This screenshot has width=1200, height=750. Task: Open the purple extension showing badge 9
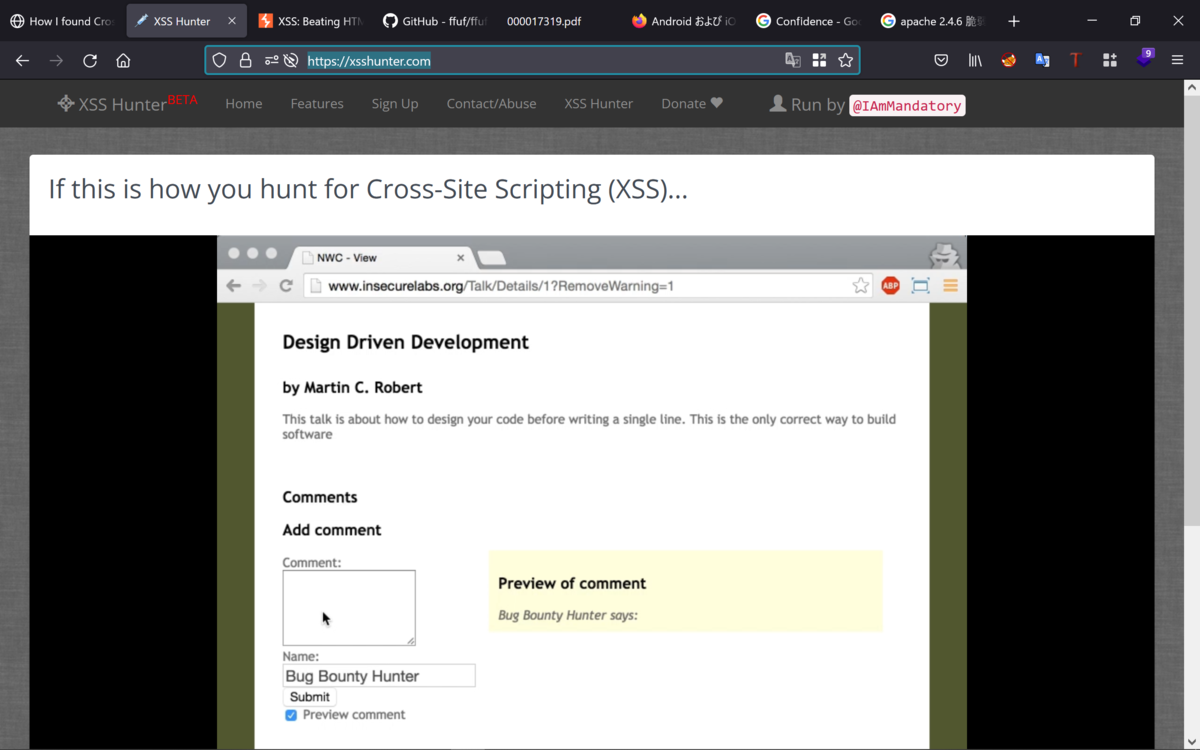(x=1144, y=59)
